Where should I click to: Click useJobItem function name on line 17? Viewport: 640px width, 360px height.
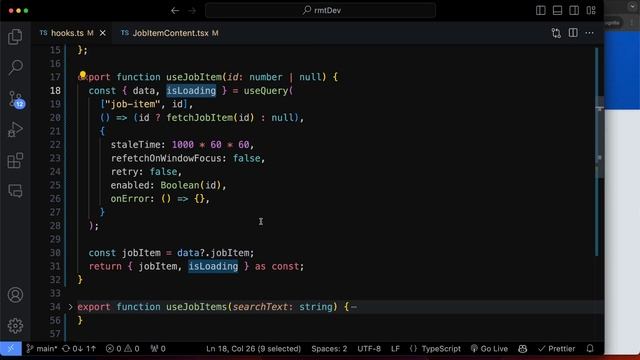193,77
